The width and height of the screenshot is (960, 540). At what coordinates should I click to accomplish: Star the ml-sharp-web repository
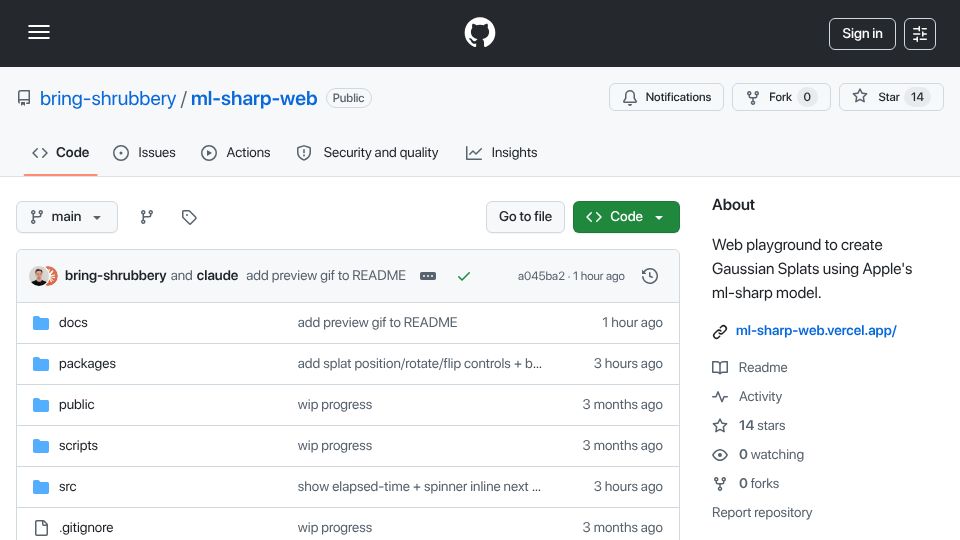point(891,97)
